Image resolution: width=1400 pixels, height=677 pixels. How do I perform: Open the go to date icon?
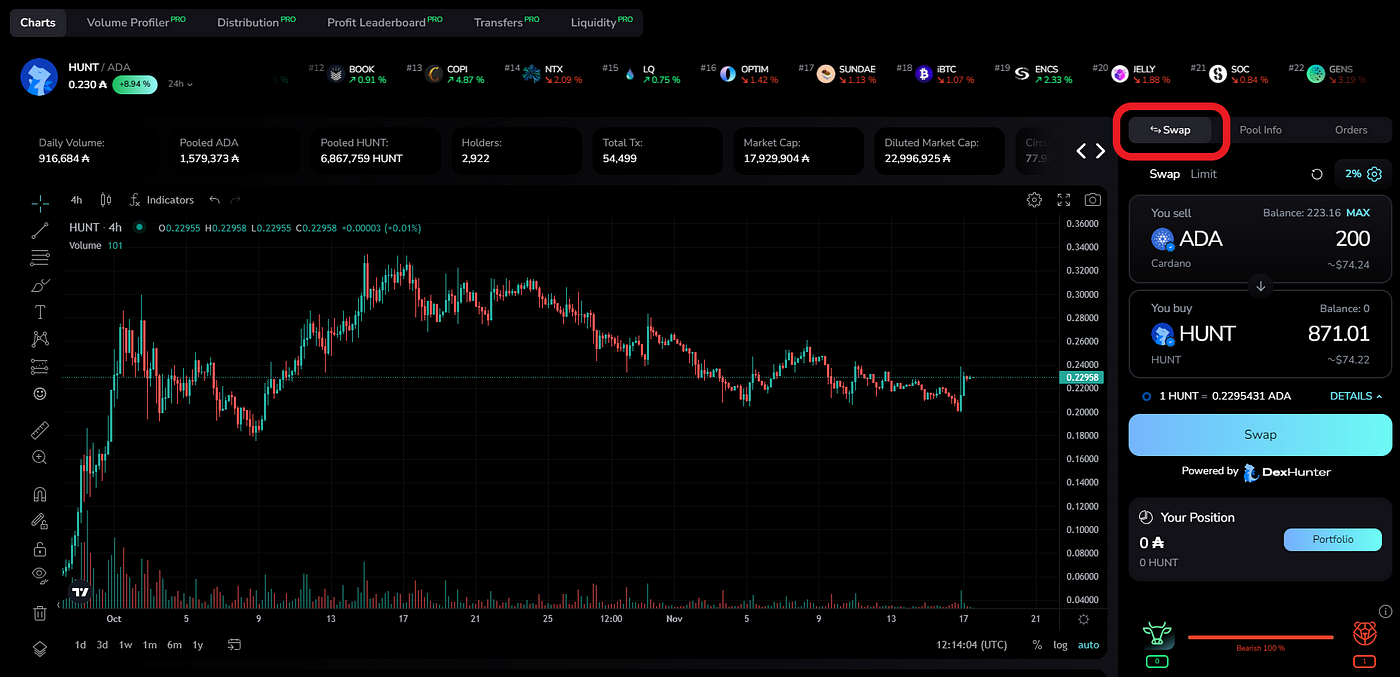[234, 645]
